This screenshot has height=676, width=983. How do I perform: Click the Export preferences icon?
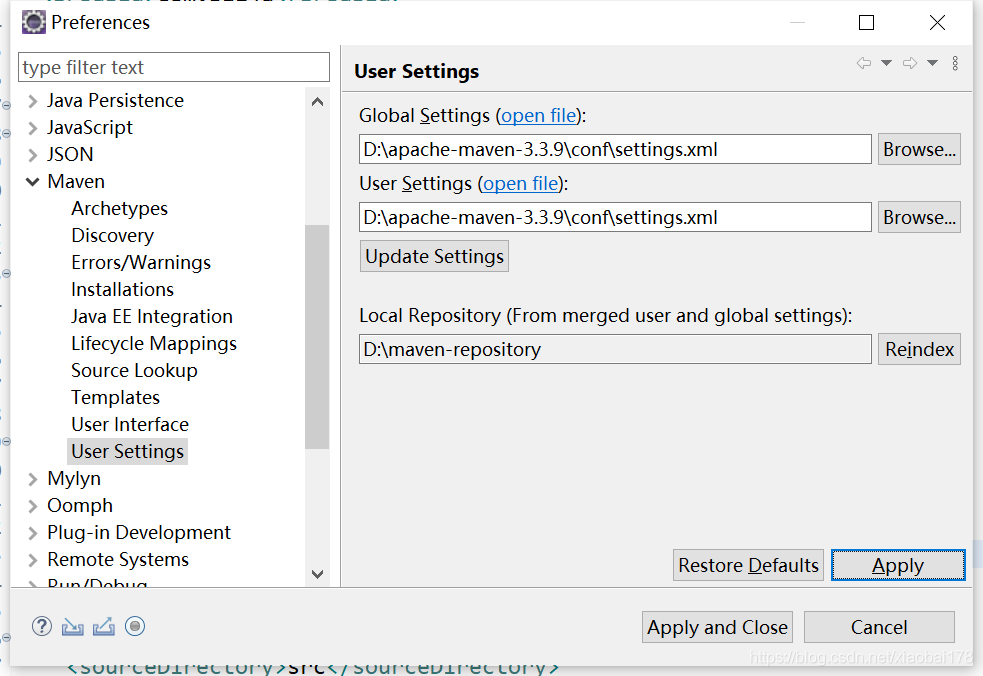[x=103, y=626]
